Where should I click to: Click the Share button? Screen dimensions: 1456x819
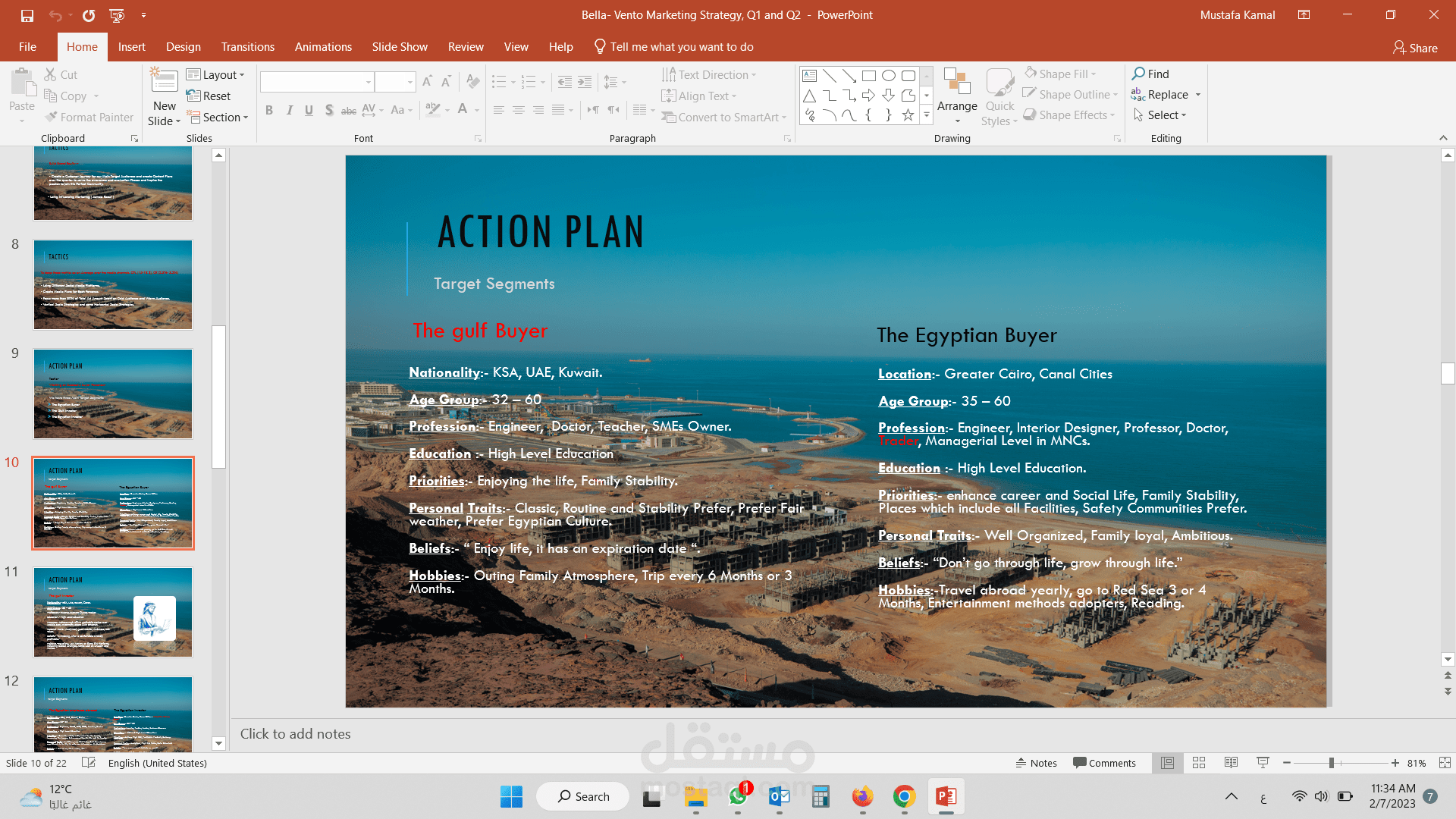pos(1415,48)
